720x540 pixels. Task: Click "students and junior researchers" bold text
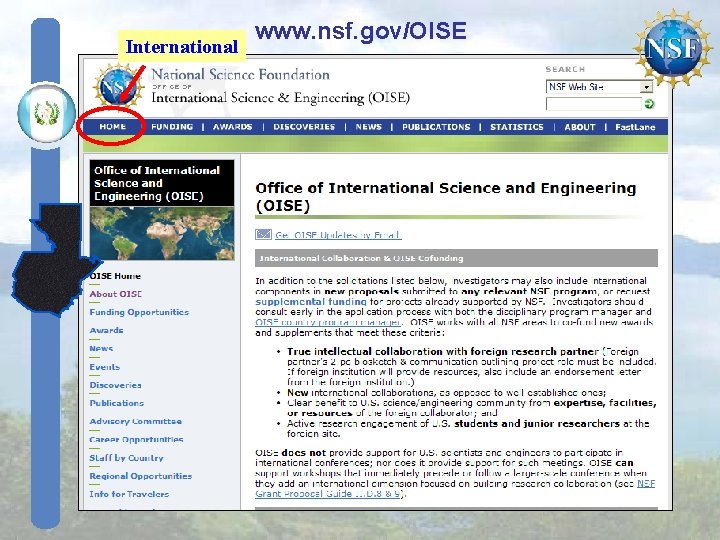point(537,423)
